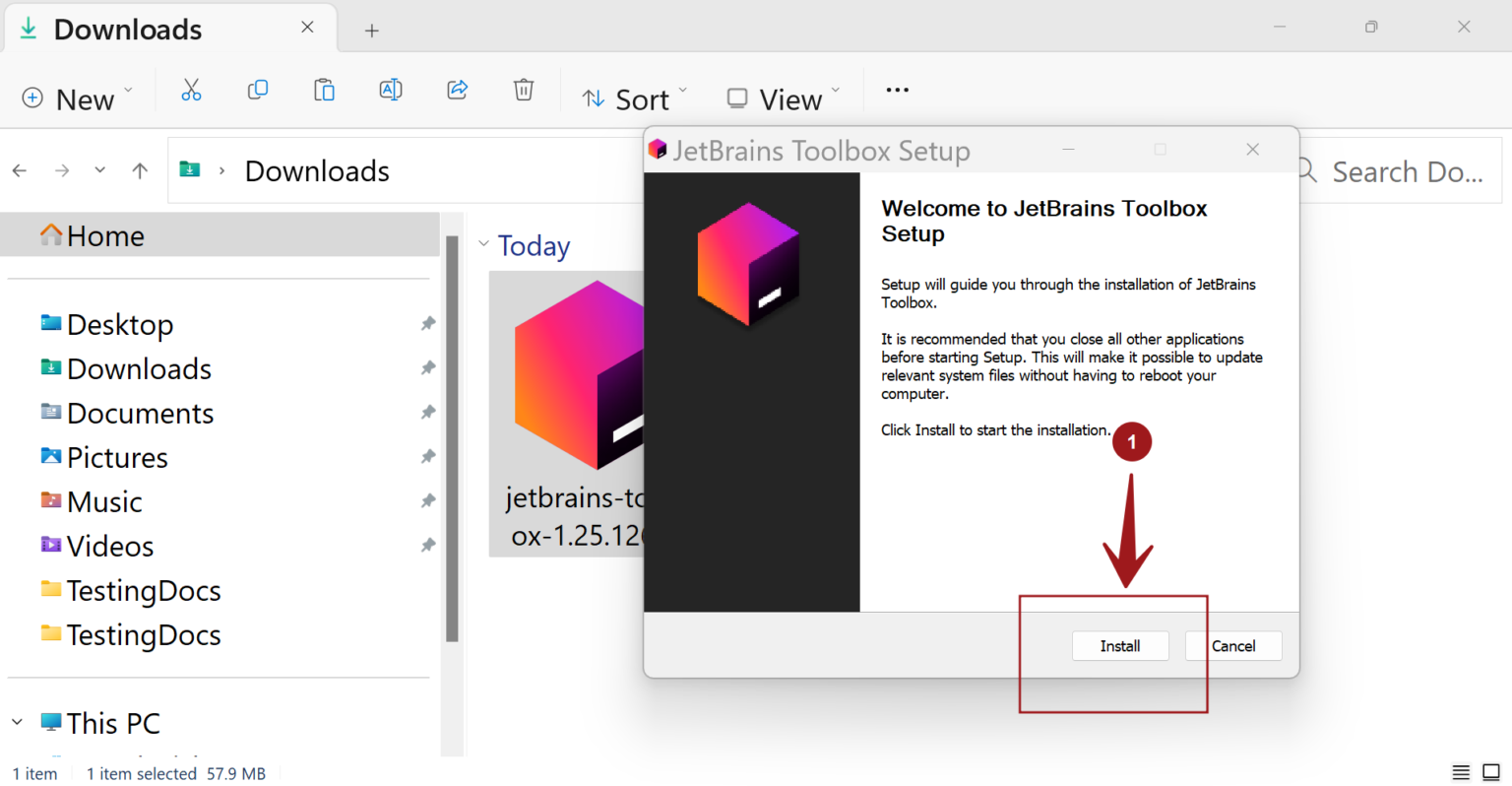Open the Sort dropdown menu
Image resolution: width=1512 pixels, height=786 pixels.
tap(634, 99)
